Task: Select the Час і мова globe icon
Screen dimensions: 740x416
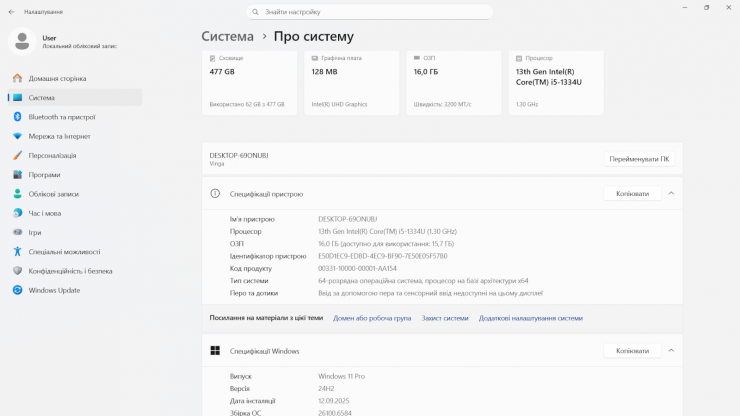Action: [x=18, y=213]
